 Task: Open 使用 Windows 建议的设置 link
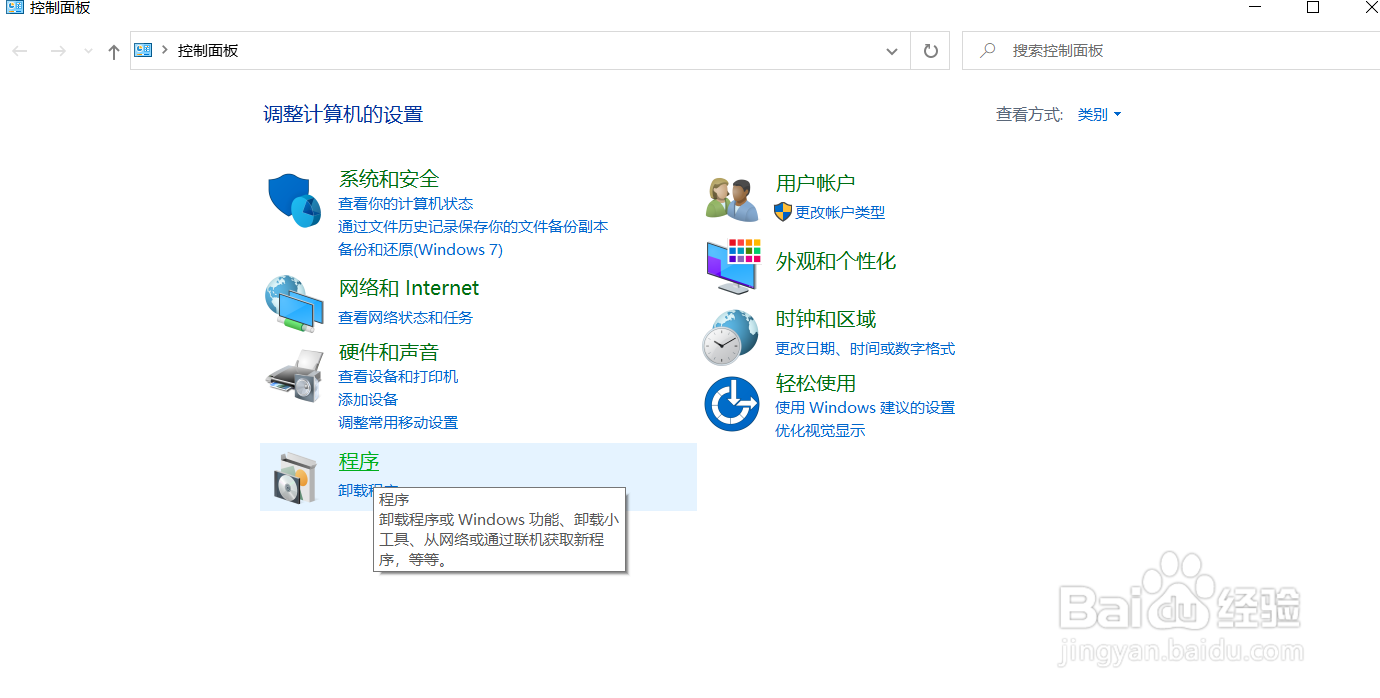(865, 407)
